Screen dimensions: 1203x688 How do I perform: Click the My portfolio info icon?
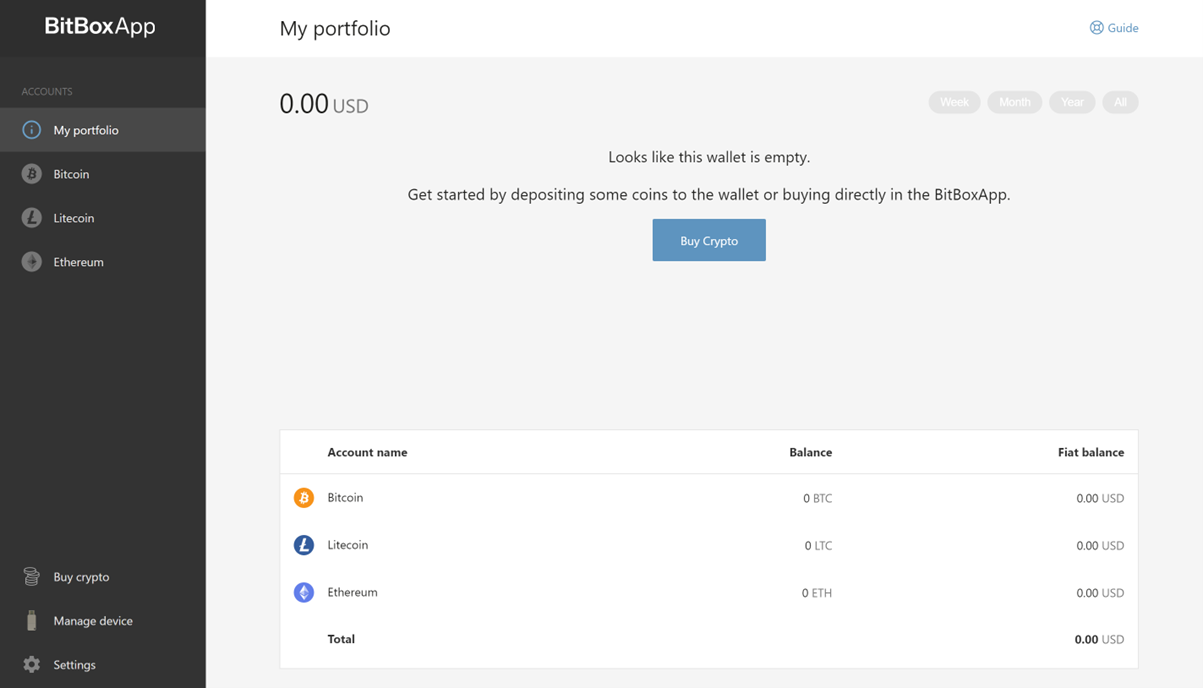pyautogui.click(x=31, y=130)
